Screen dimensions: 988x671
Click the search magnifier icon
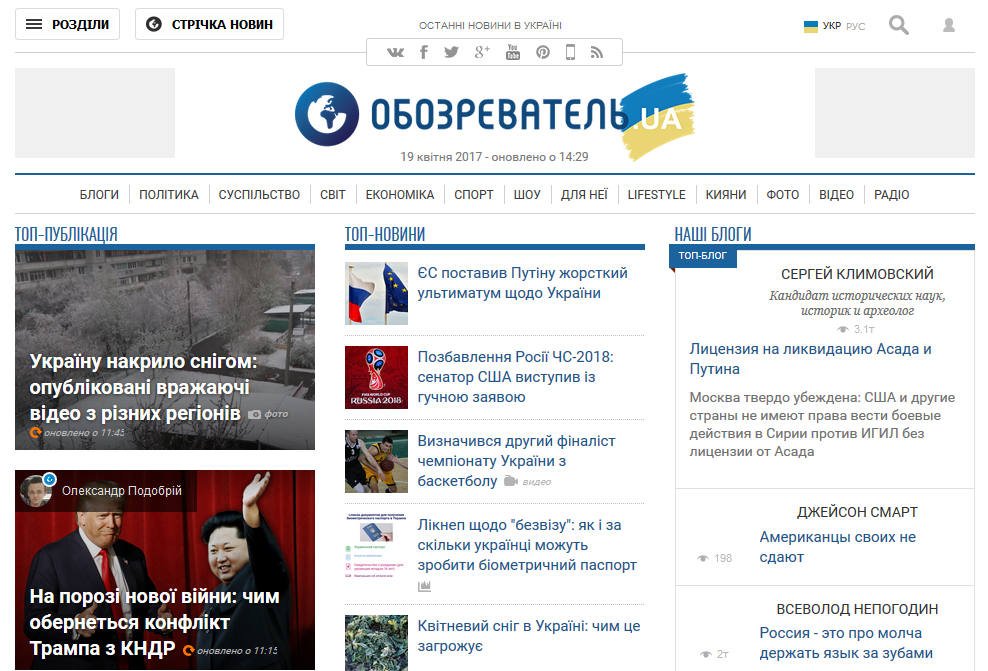tap(899, 25)
